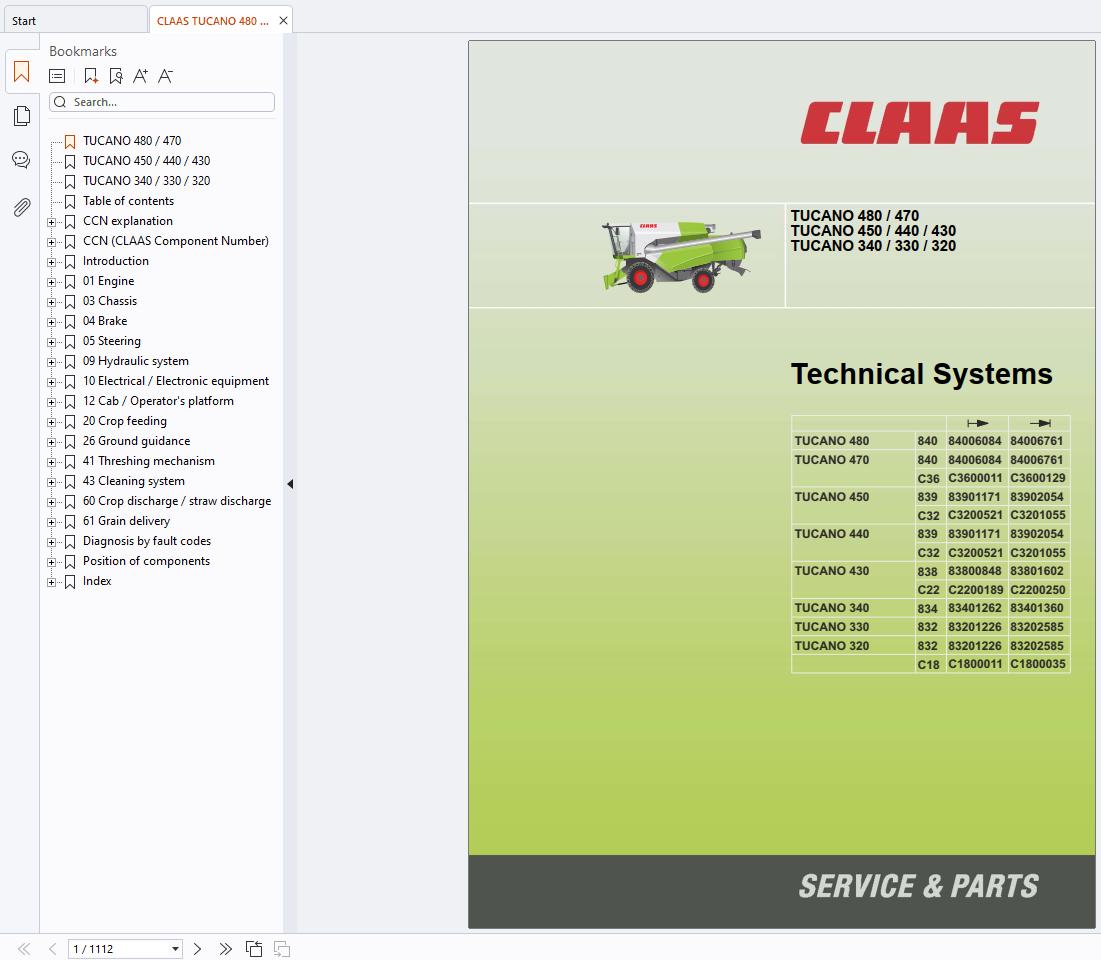Increase bookmark text size icon
The height and width of the screenshot is (960, 1101).
[140, 76]
